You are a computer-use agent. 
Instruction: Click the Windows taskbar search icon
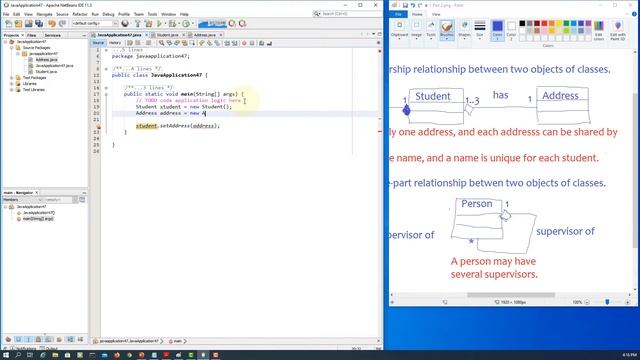18,355
